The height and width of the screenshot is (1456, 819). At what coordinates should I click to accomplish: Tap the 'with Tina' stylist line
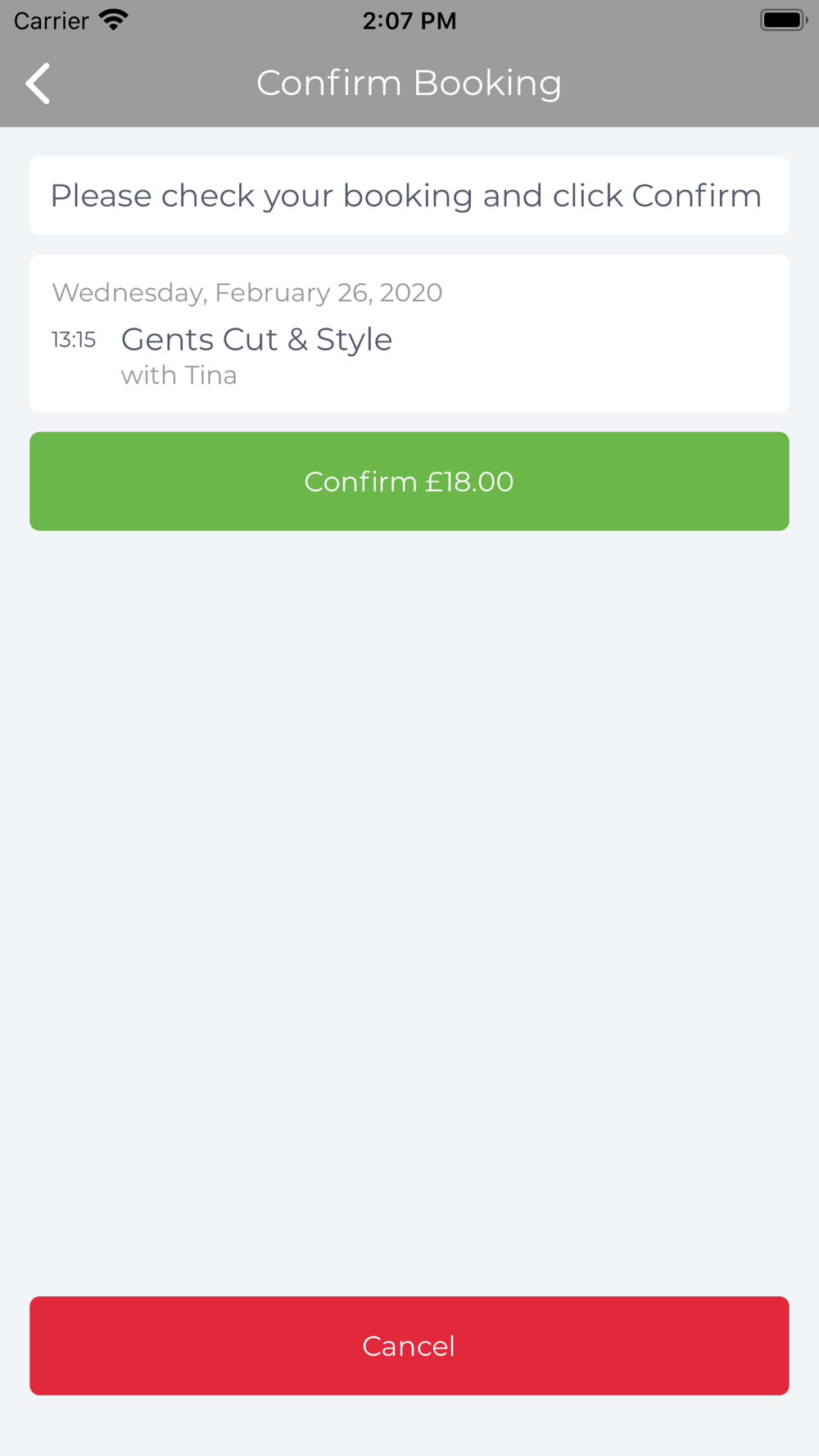point(179,375)
